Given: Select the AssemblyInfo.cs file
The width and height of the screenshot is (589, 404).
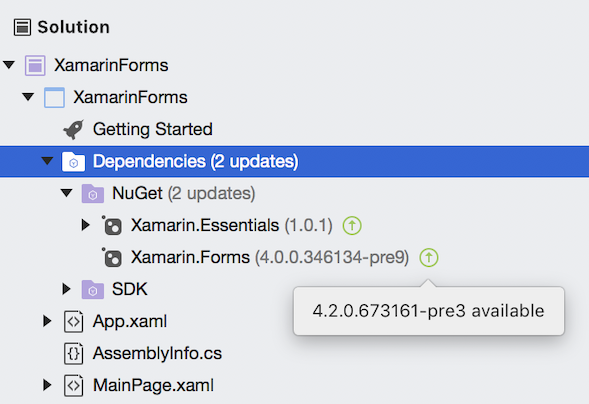Looking at the screenshot, I should pos(157,354).
